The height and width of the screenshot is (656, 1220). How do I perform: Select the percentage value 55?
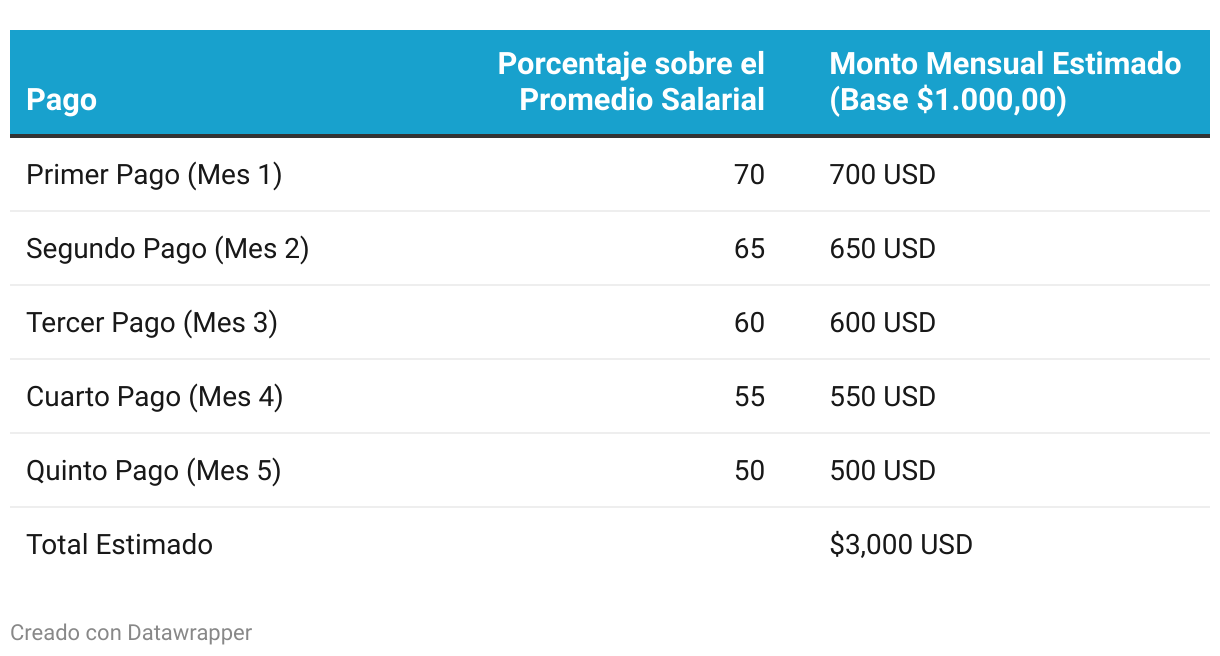coord(750,397)
